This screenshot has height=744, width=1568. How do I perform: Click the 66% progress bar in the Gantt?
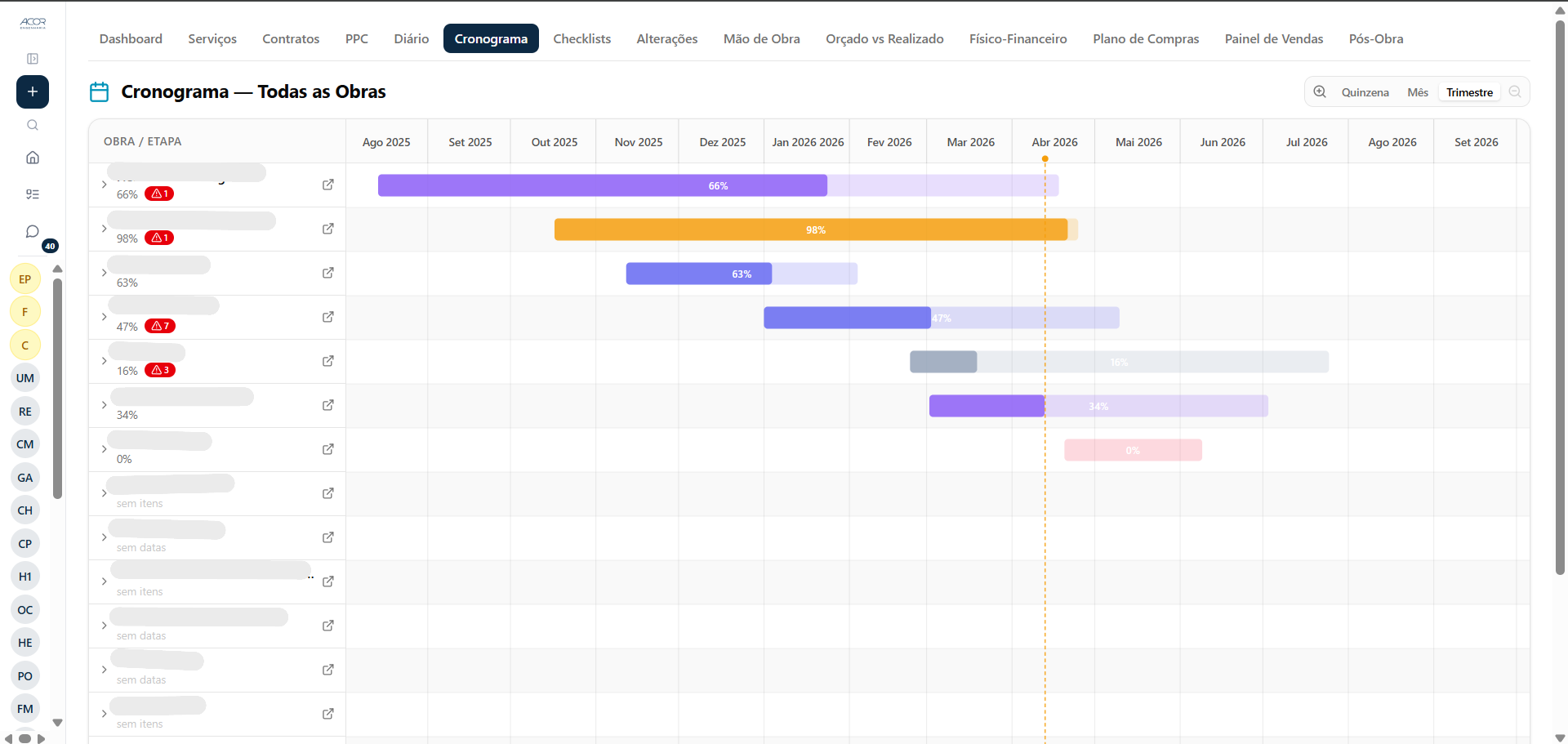pos(718,185)
